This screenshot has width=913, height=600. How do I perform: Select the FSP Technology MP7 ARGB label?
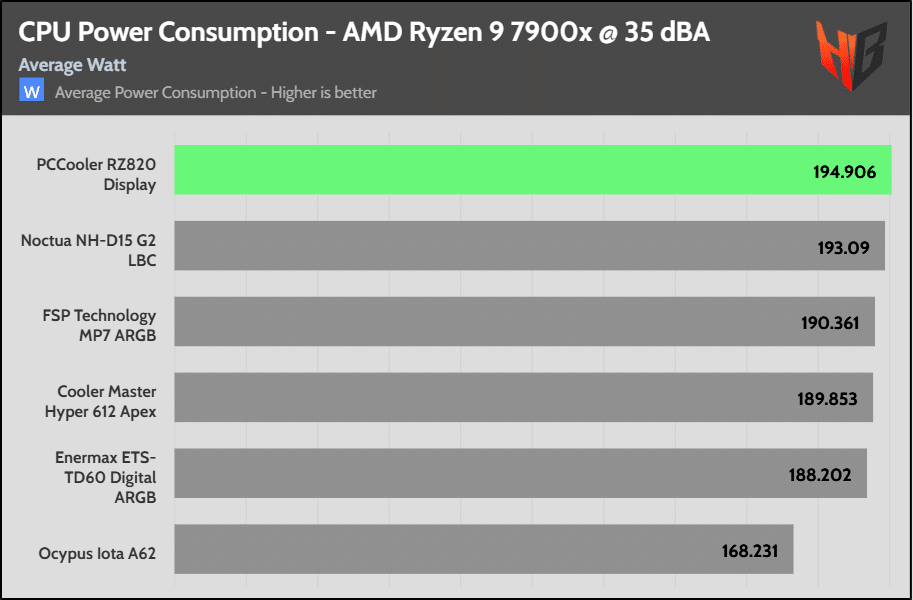[x=99, y=325]
